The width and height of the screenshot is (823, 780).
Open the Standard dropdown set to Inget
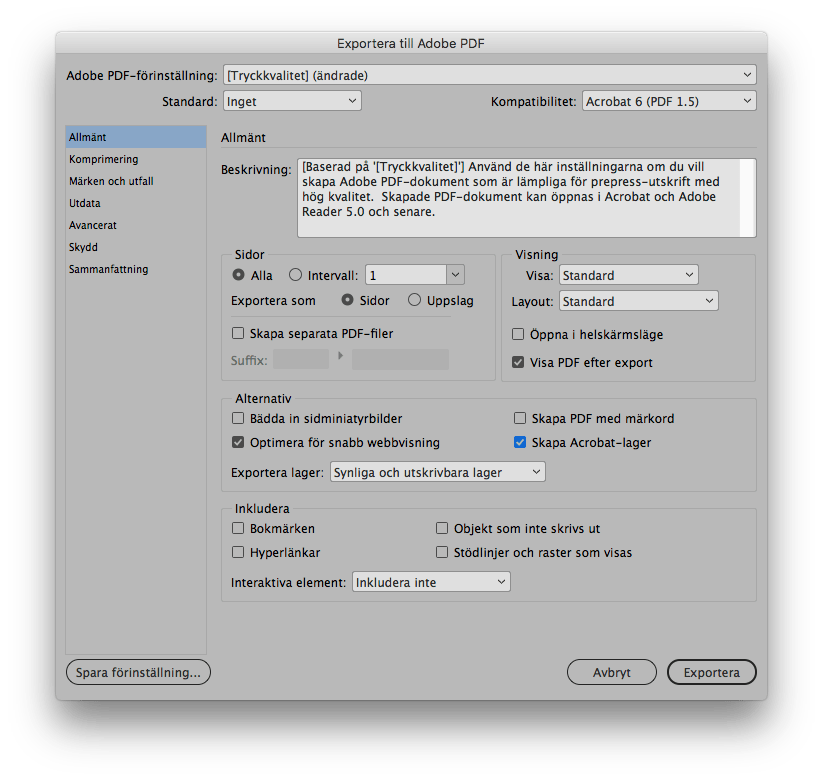click(292, 101)
